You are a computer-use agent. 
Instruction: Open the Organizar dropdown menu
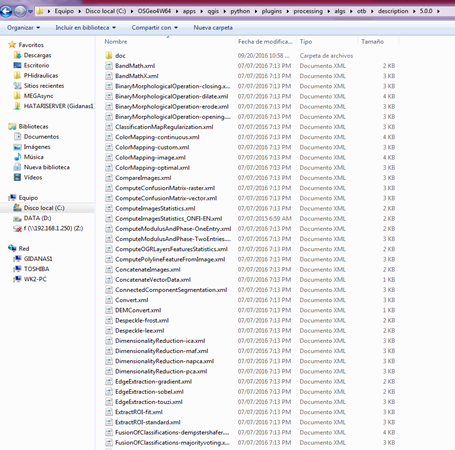pos(23,27)
